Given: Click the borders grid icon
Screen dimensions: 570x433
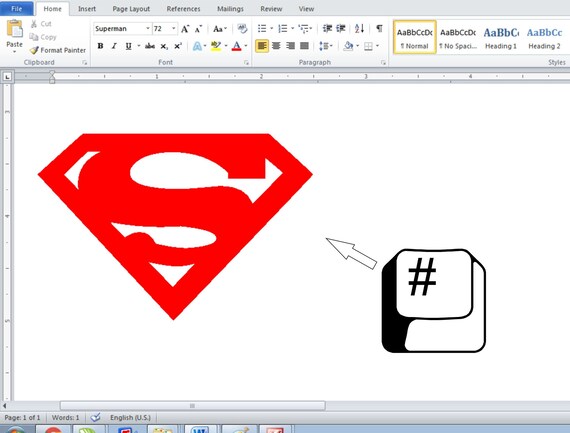Looking at the screenshot, I should (368, 46).
